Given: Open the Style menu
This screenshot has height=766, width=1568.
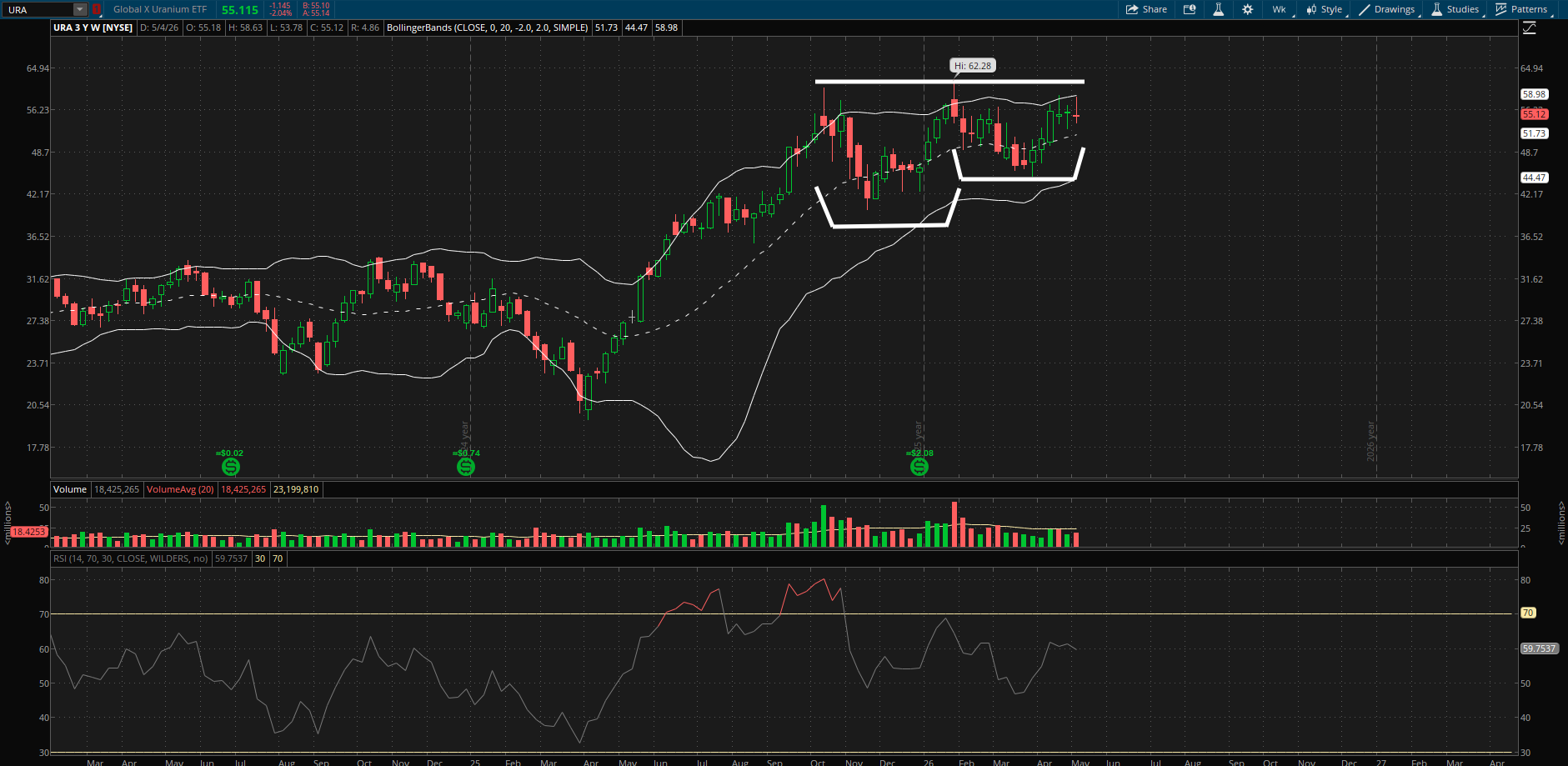Looking at the screenshot, I should 1325,9.
